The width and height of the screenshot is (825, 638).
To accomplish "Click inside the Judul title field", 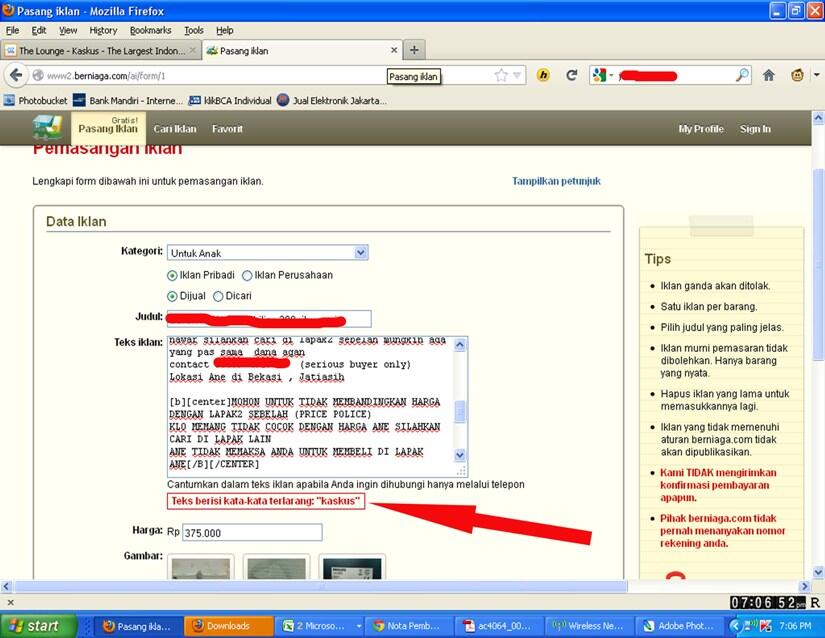I will (269, 319).
